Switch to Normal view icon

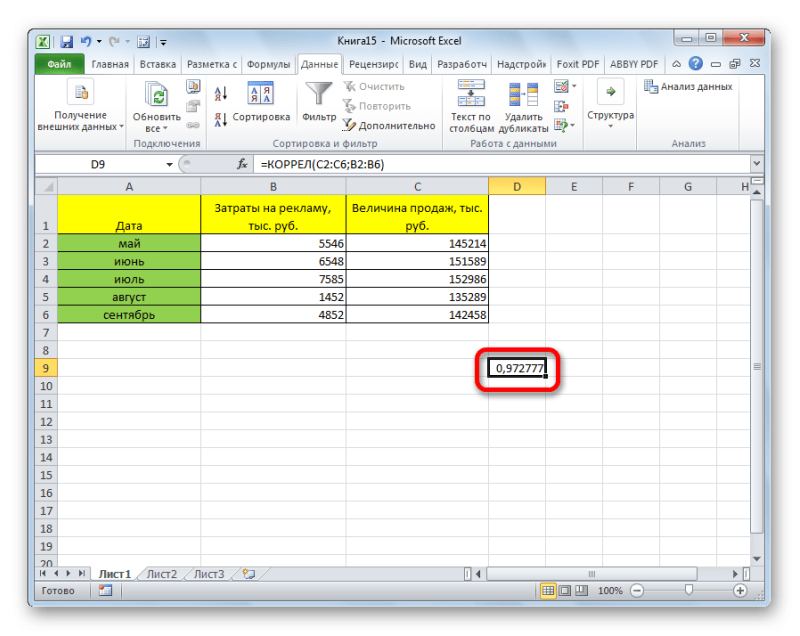tap(548, 591)
